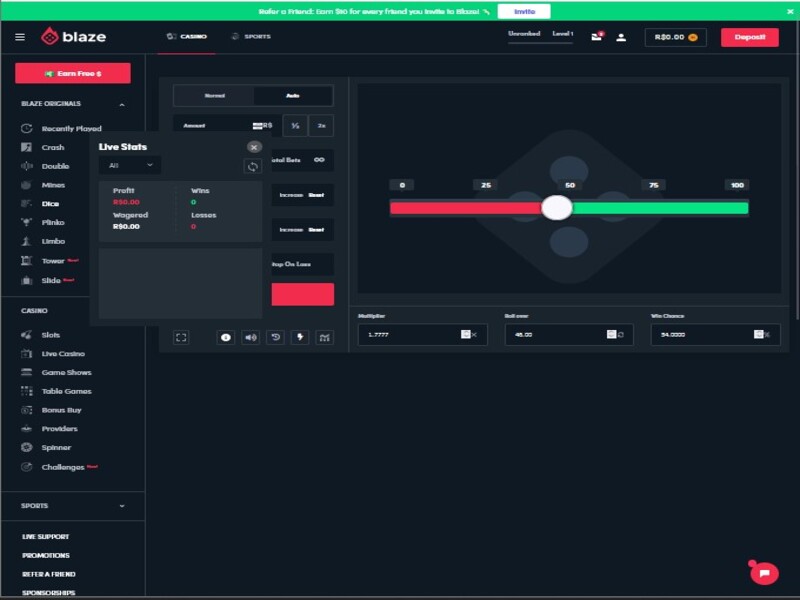
Task: Open the All dropdown in Live Stats
Action: pos(130,165)
